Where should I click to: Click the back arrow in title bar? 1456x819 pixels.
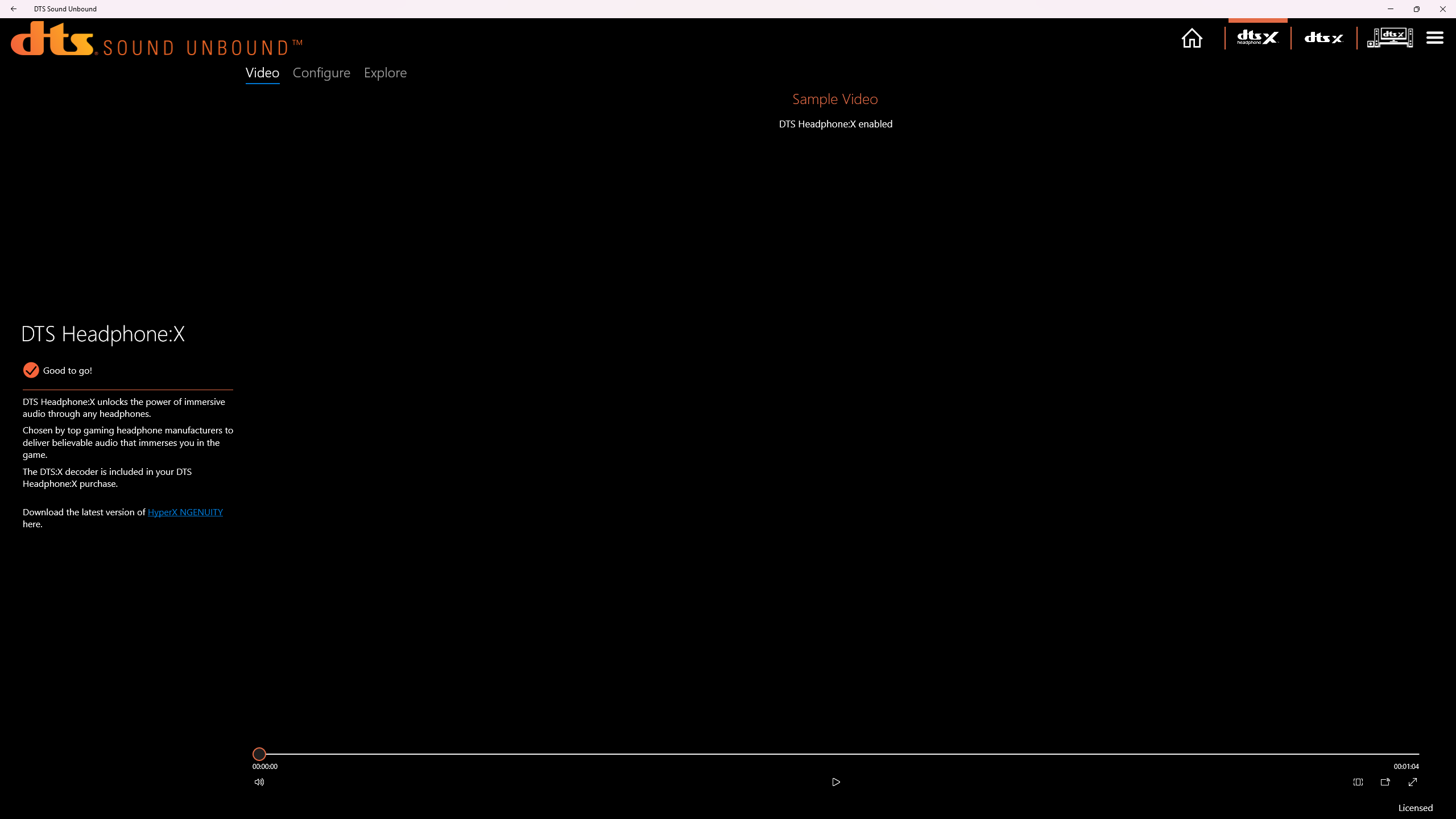pyautogui.click(x=14, y=9)
